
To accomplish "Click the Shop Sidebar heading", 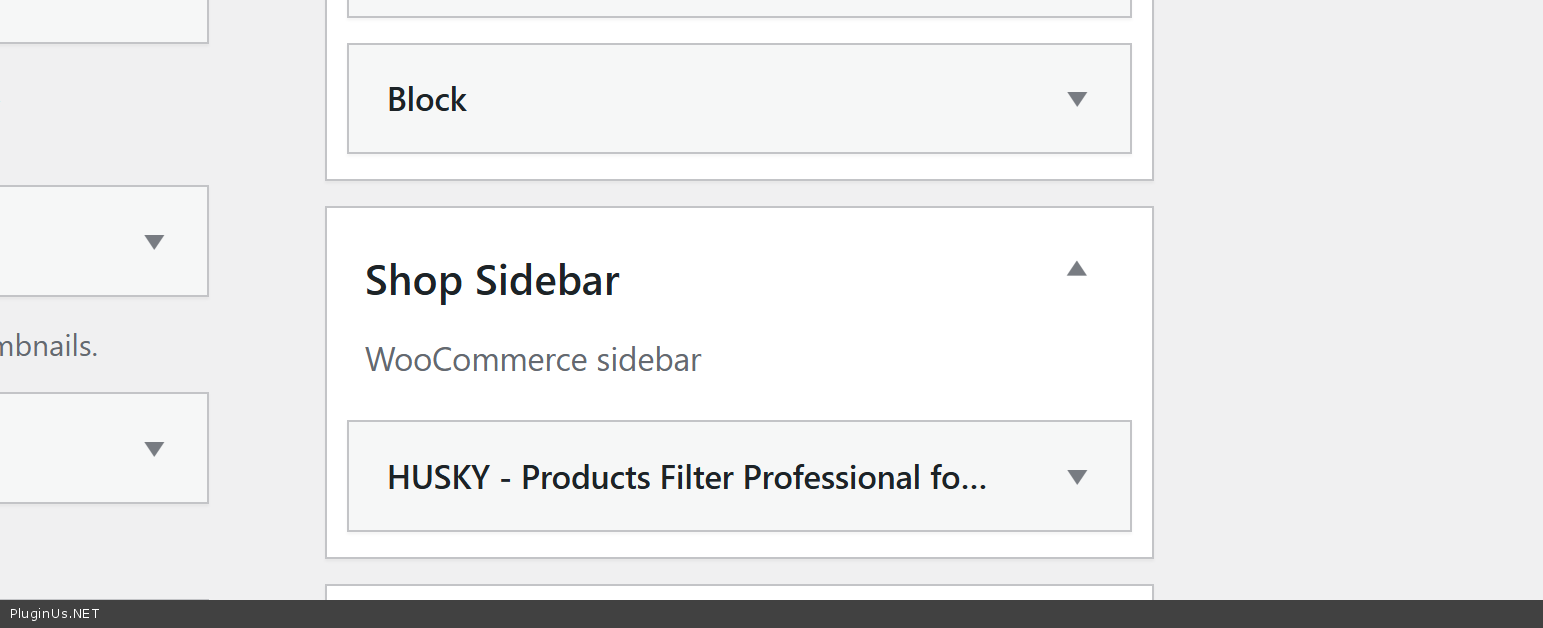I will pyautogui.click(x=492, y=281).
